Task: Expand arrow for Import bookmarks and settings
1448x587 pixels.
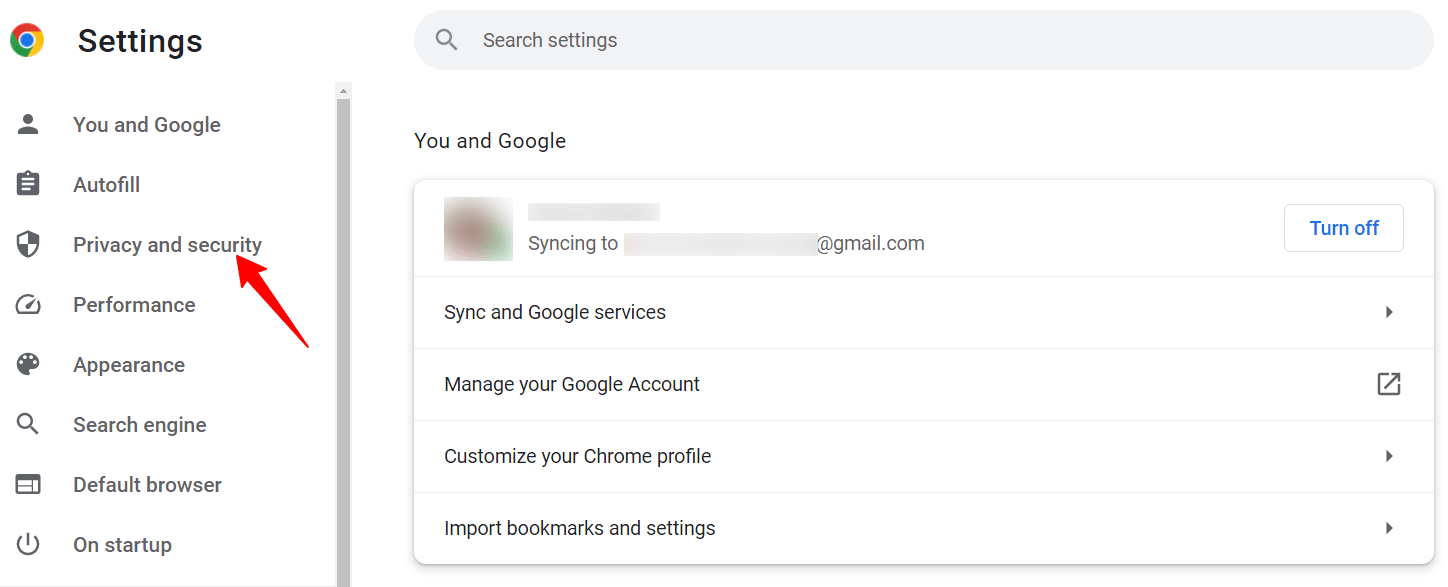Action: click(x=1389, y=528)
